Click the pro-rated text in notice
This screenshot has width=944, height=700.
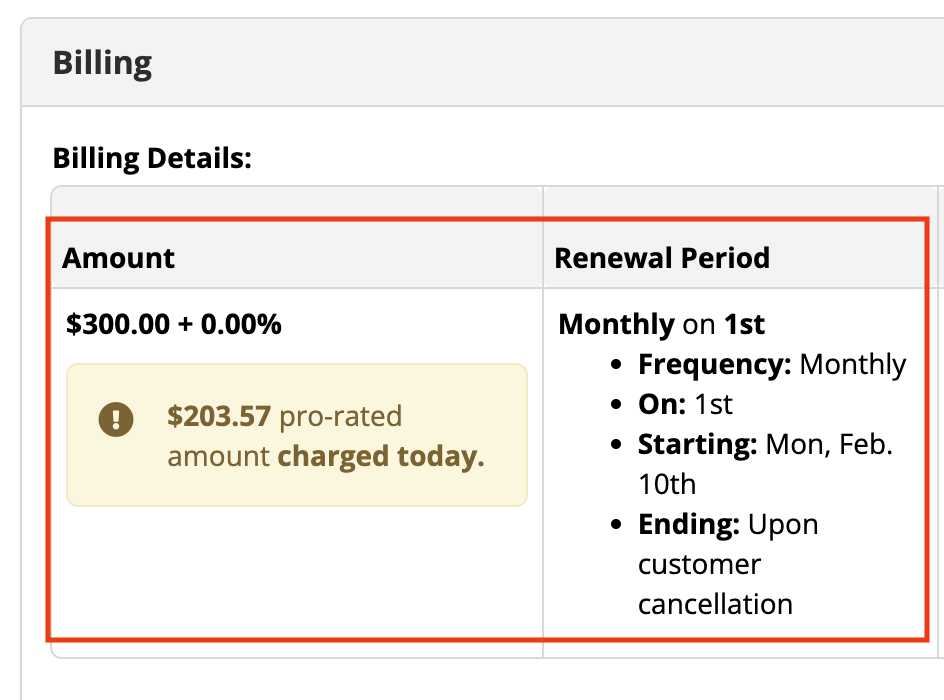341,417
